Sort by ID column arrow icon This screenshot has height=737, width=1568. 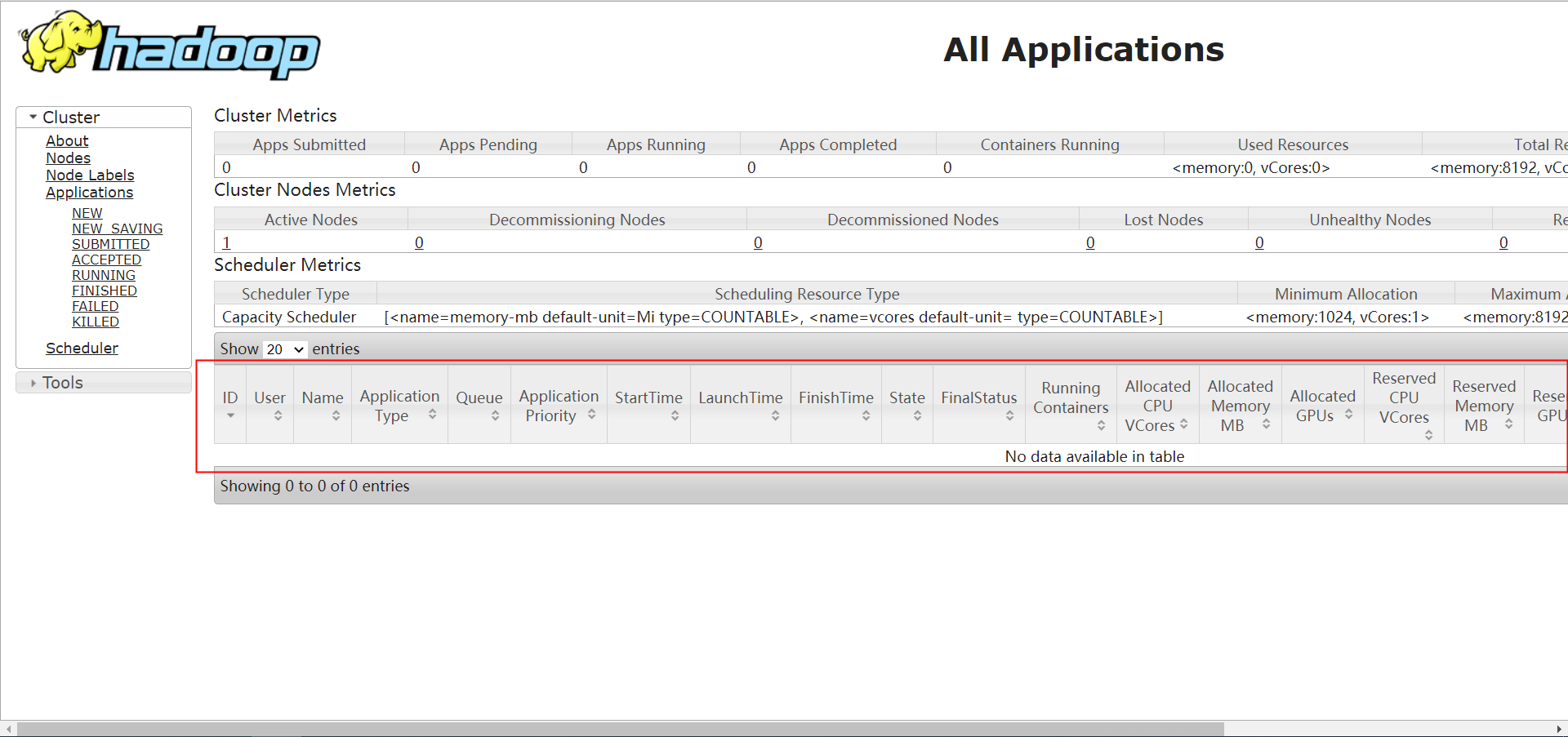230,415
